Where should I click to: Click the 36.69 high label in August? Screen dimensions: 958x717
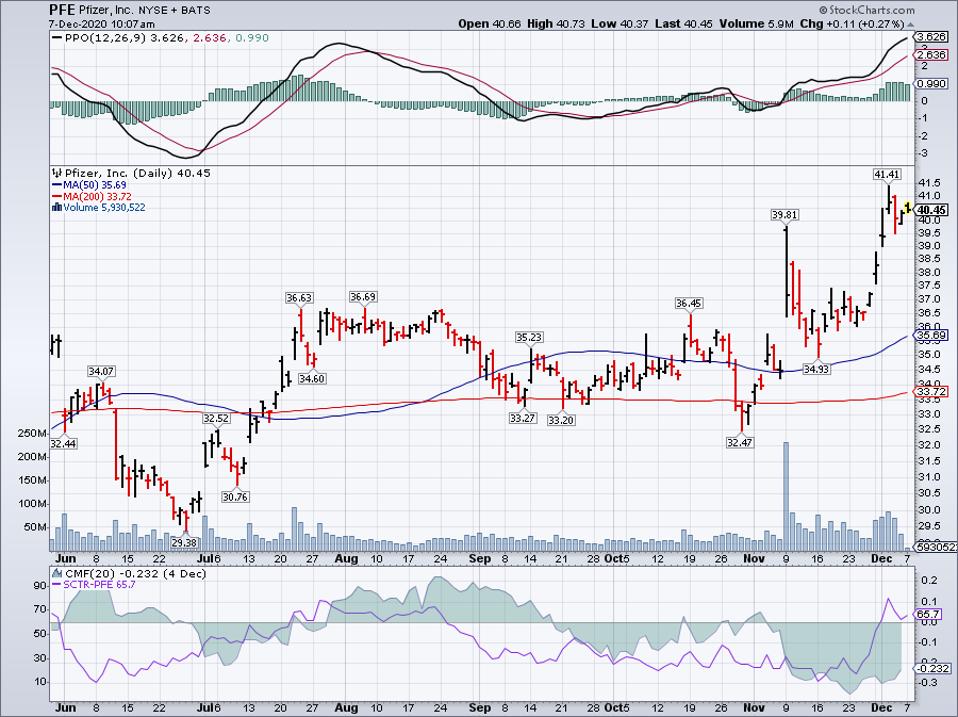tap(363, 297)
